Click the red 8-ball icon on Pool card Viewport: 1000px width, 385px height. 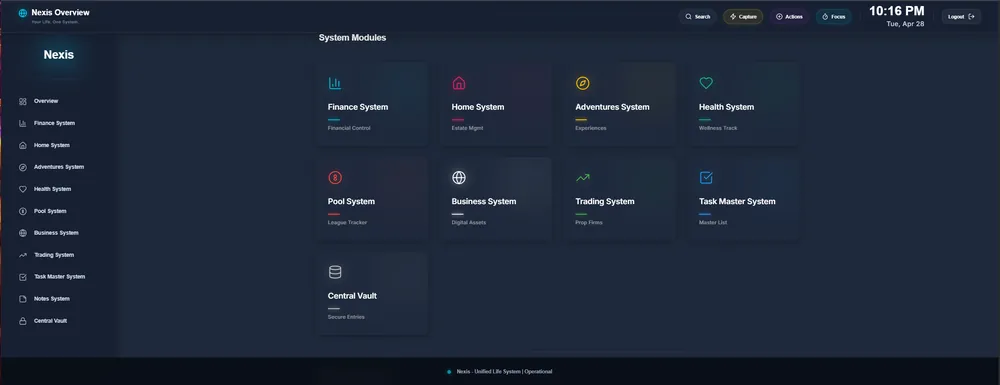pyautogui.click(x=335, y=178)
